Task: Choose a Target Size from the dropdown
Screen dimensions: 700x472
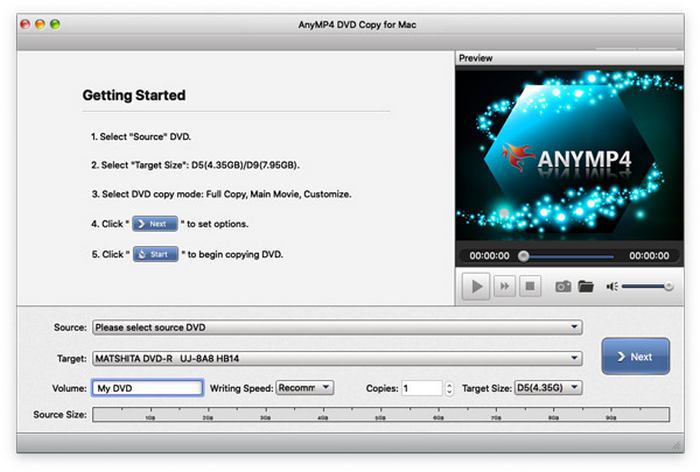Action: click(546, 388)
